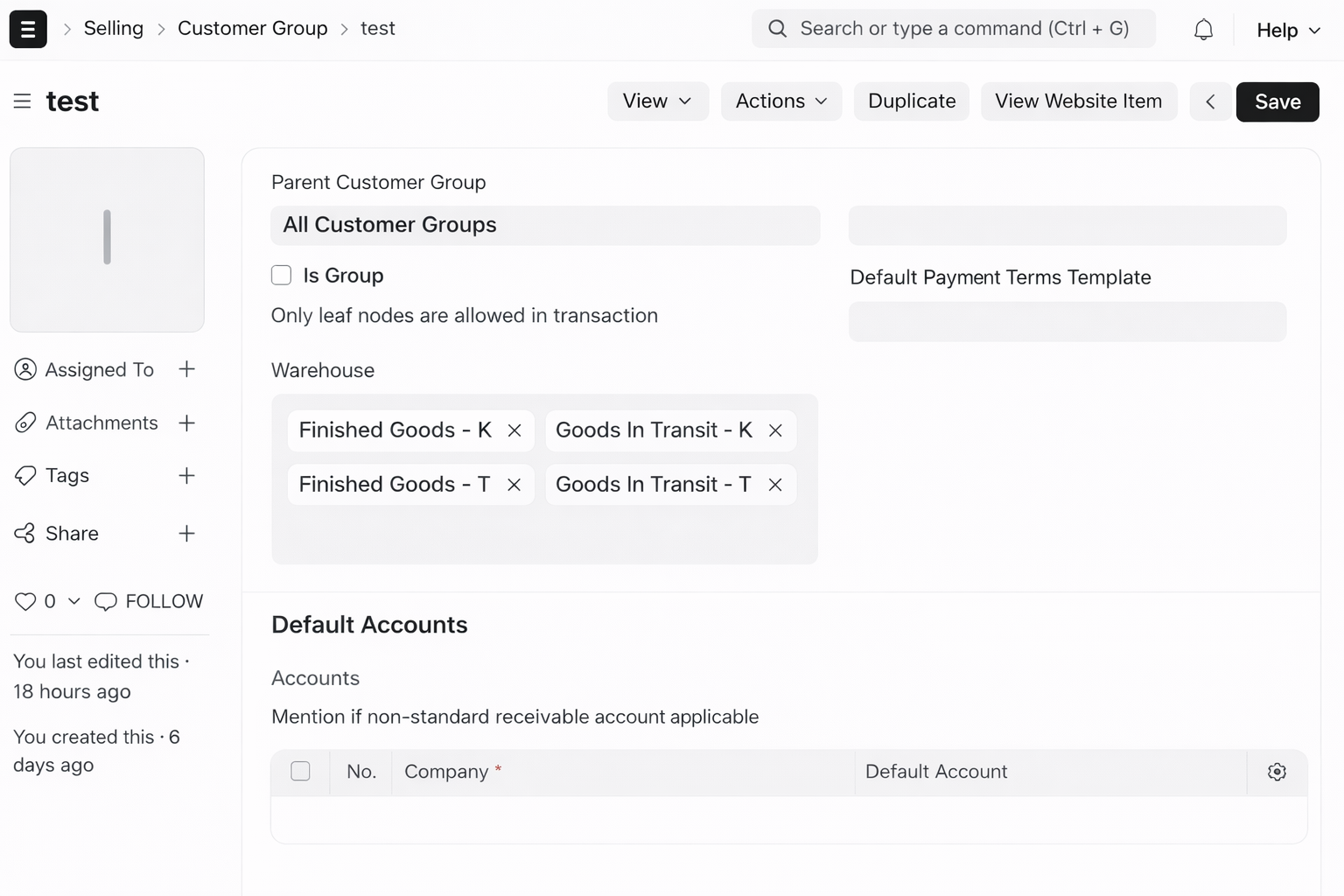
Task: Remove Goods In Transit - T warehouse tag
Action: (x=774, y=485)
